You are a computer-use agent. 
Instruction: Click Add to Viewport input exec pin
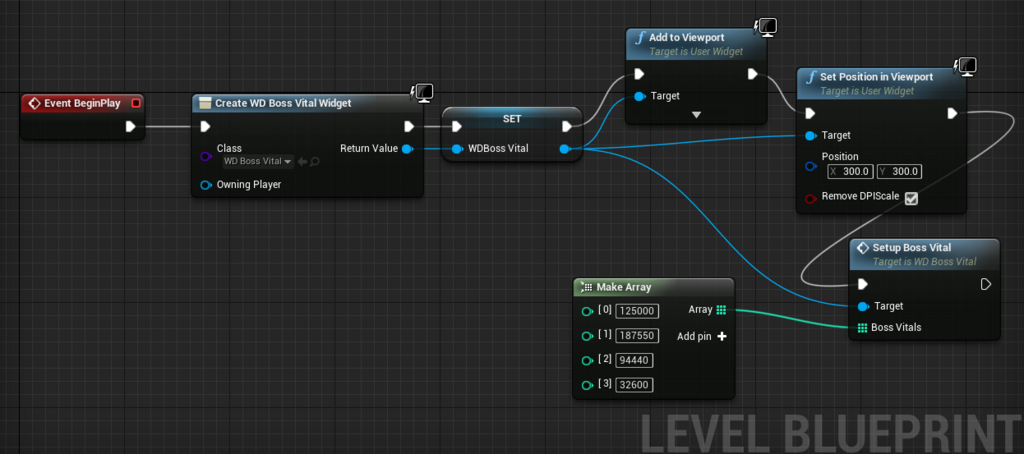tap(639, 74)
